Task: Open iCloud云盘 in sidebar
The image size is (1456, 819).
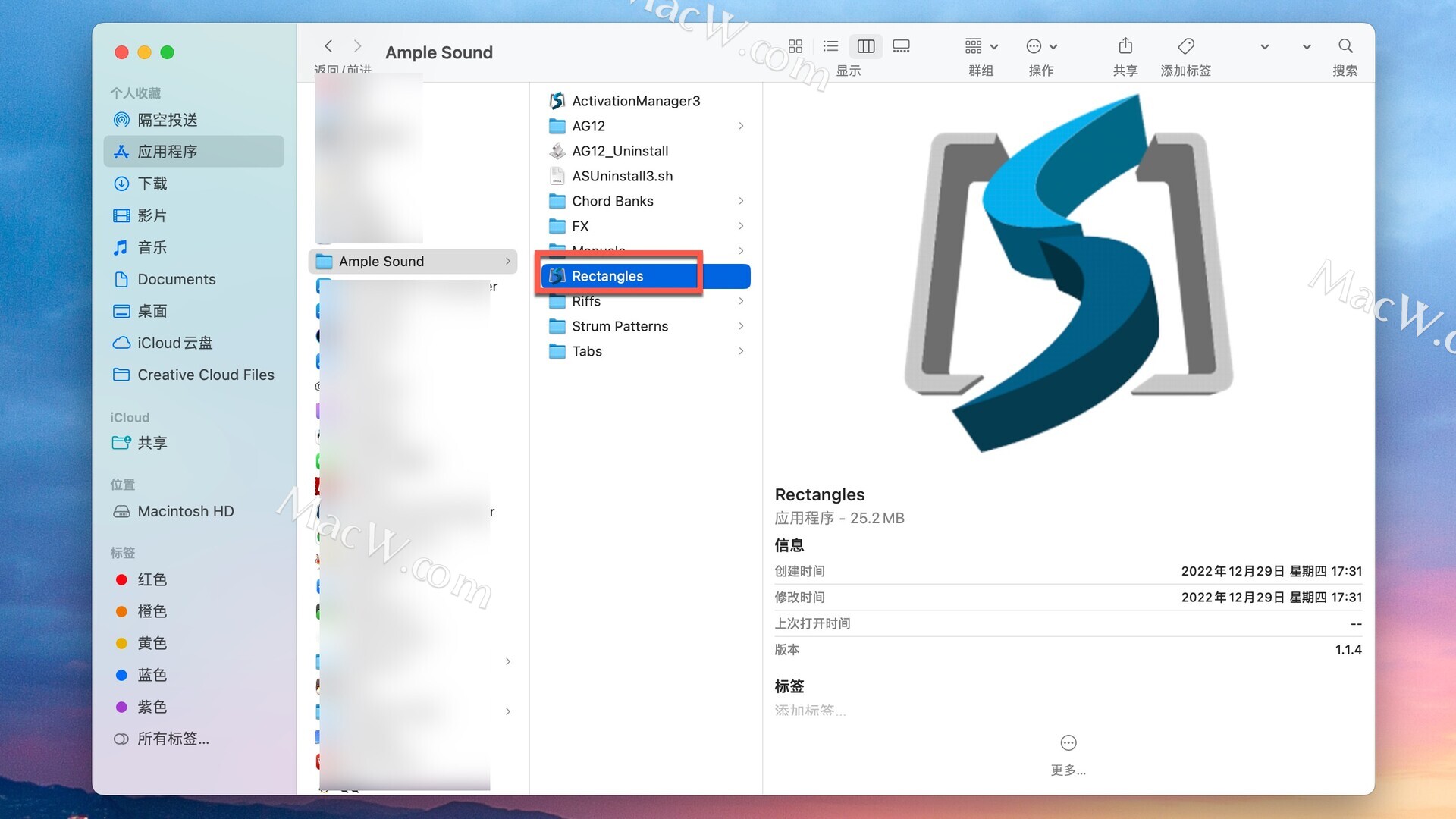Action: point(193,343)
